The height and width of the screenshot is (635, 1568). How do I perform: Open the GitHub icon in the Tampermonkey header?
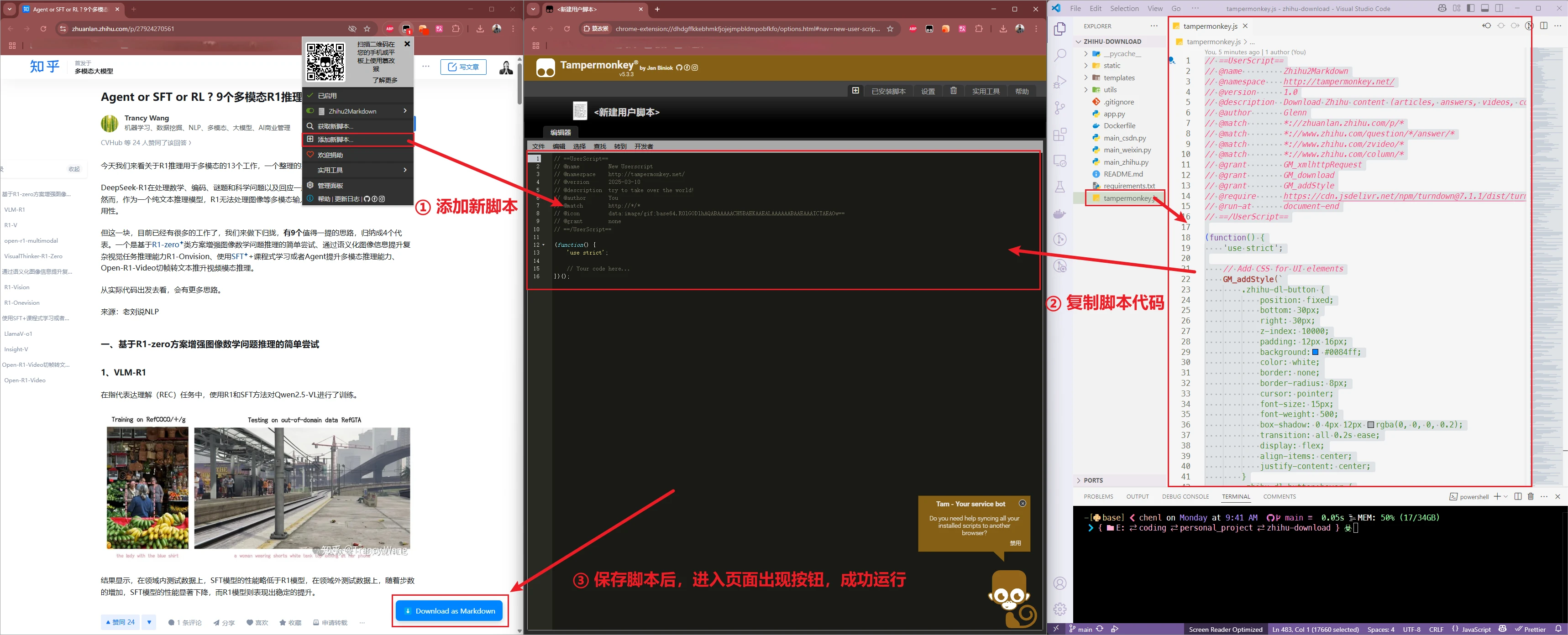point(679,68)
